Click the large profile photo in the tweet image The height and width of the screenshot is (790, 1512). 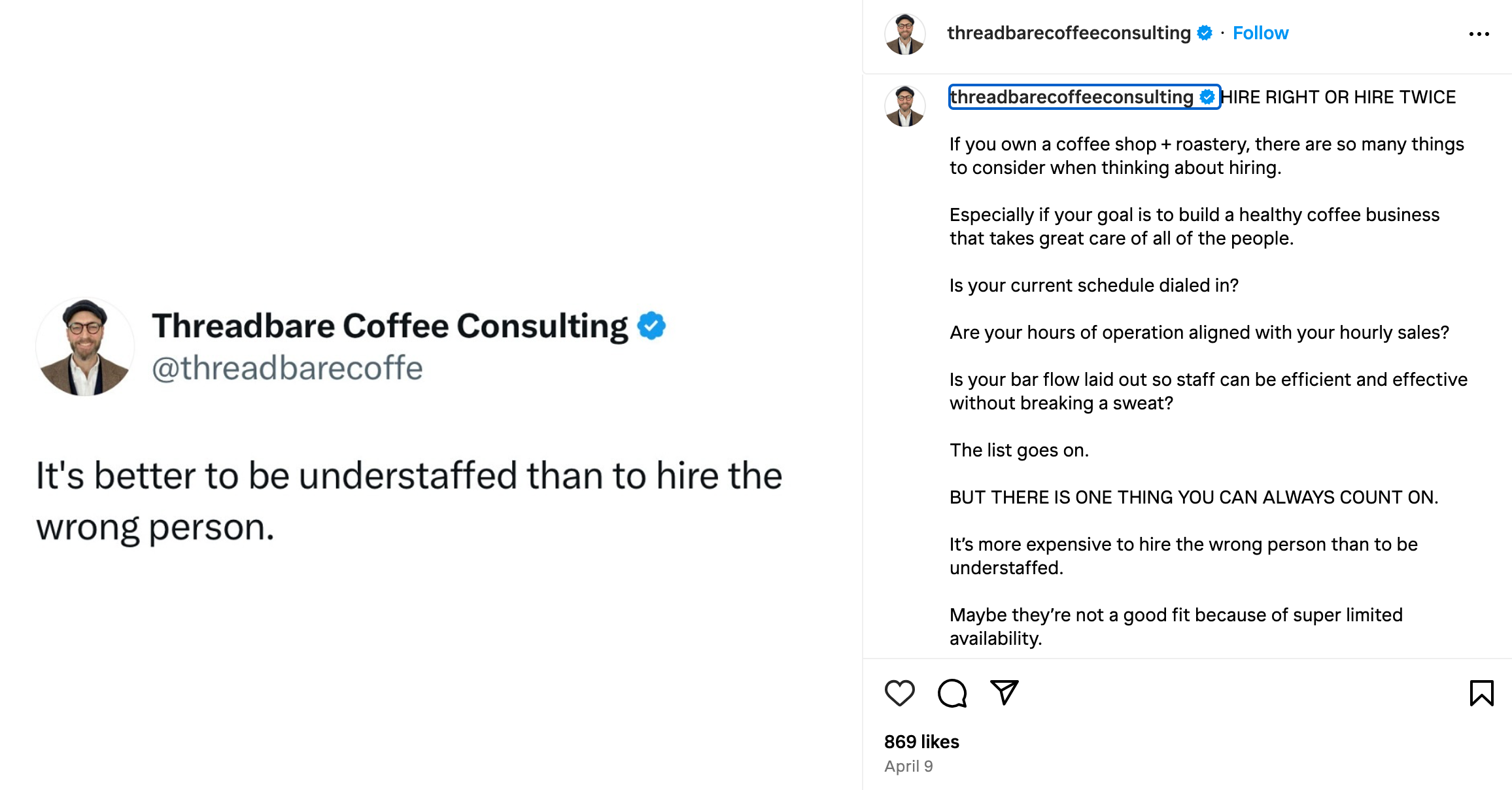[85, 347]
